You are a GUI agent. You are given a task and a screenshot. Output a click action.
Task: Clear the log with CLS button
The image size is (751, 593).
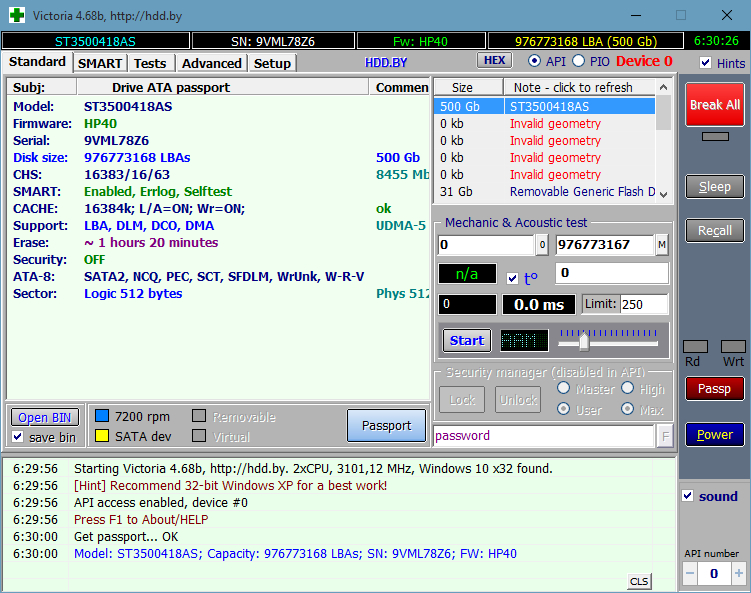coord(639,582)
